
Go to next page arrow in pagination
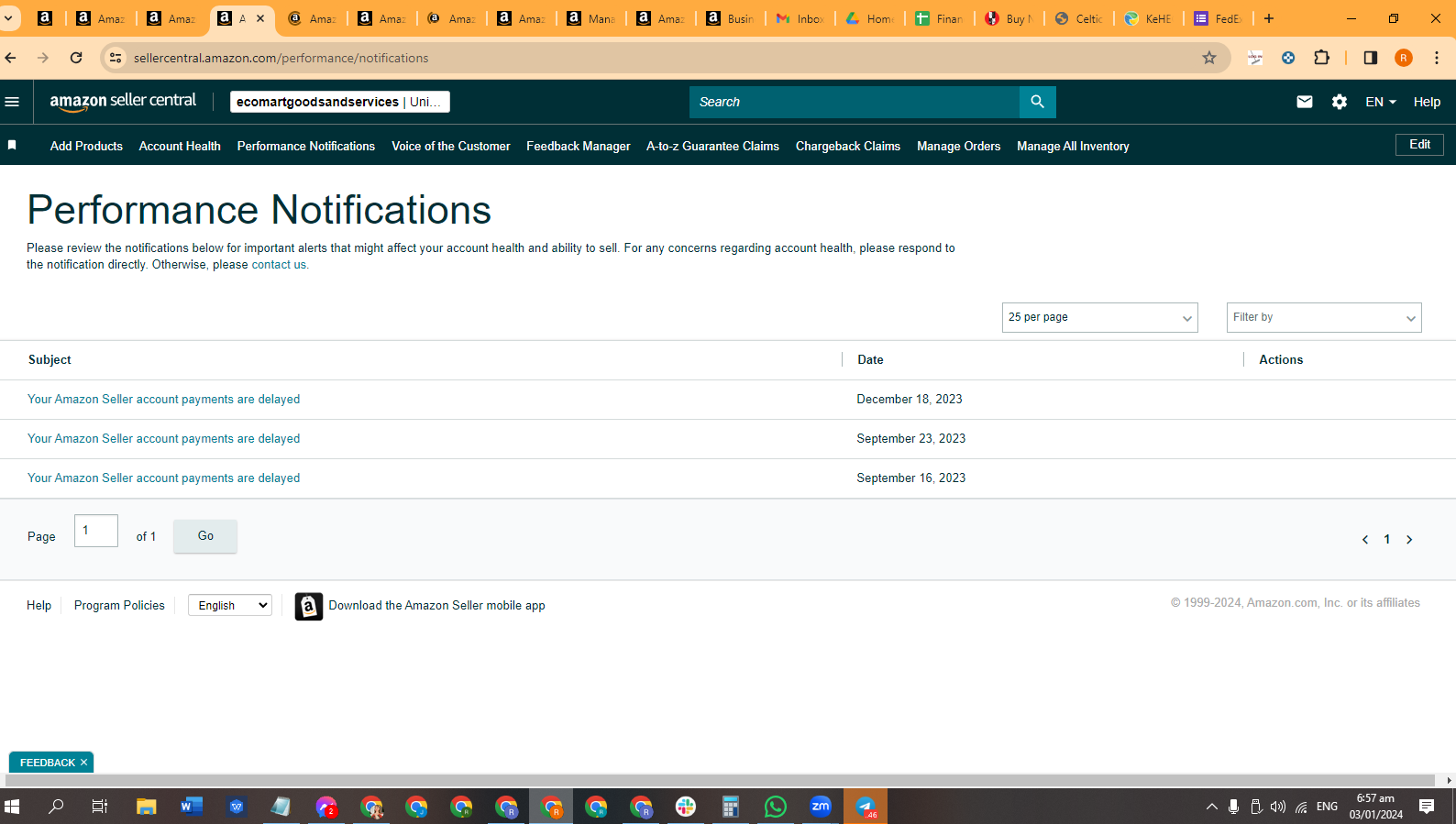(1409, 540)
